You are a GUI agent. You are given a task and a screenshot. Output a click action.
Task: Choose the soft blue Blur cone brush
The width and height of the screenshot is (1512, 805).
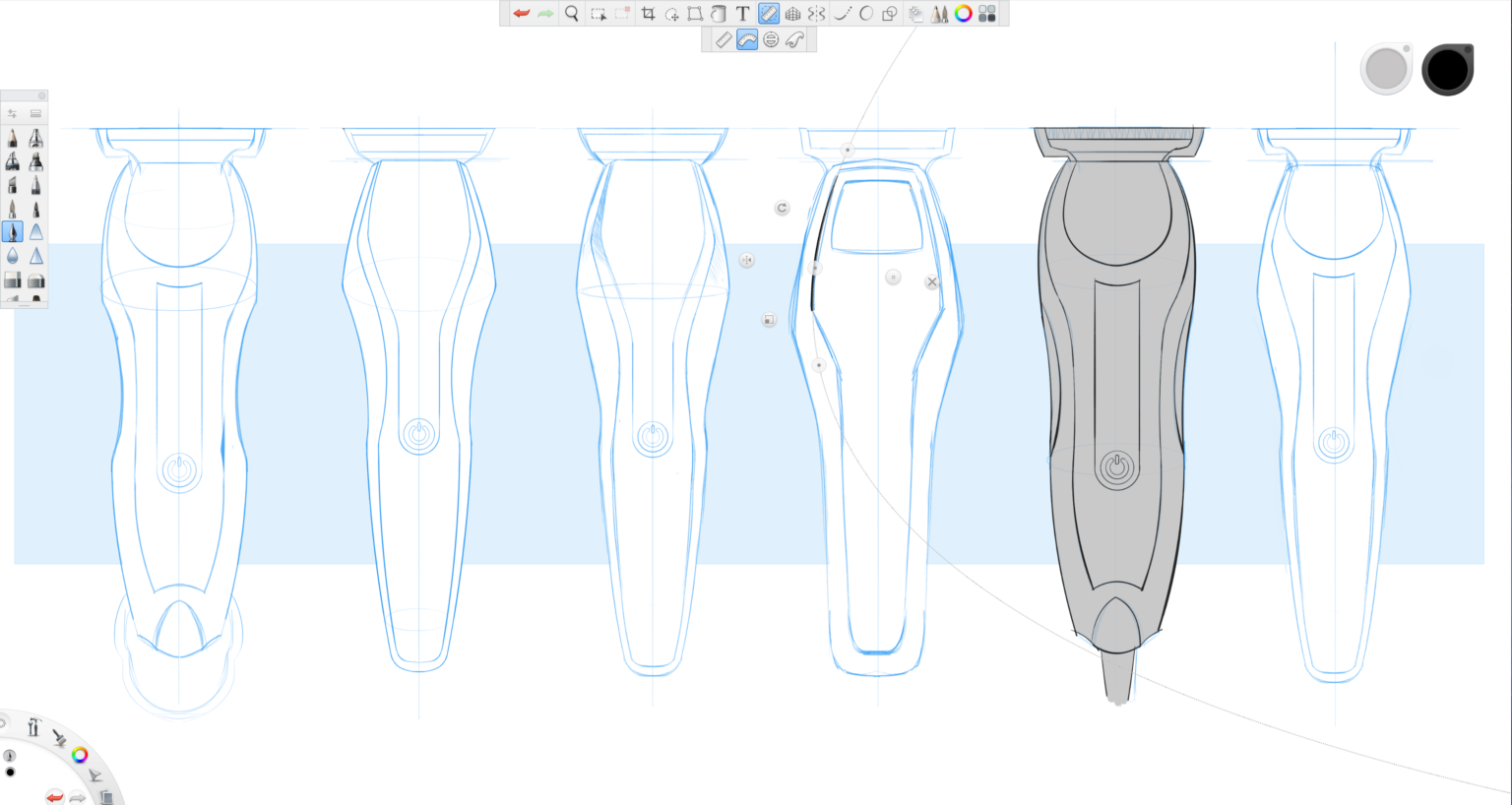35,232
